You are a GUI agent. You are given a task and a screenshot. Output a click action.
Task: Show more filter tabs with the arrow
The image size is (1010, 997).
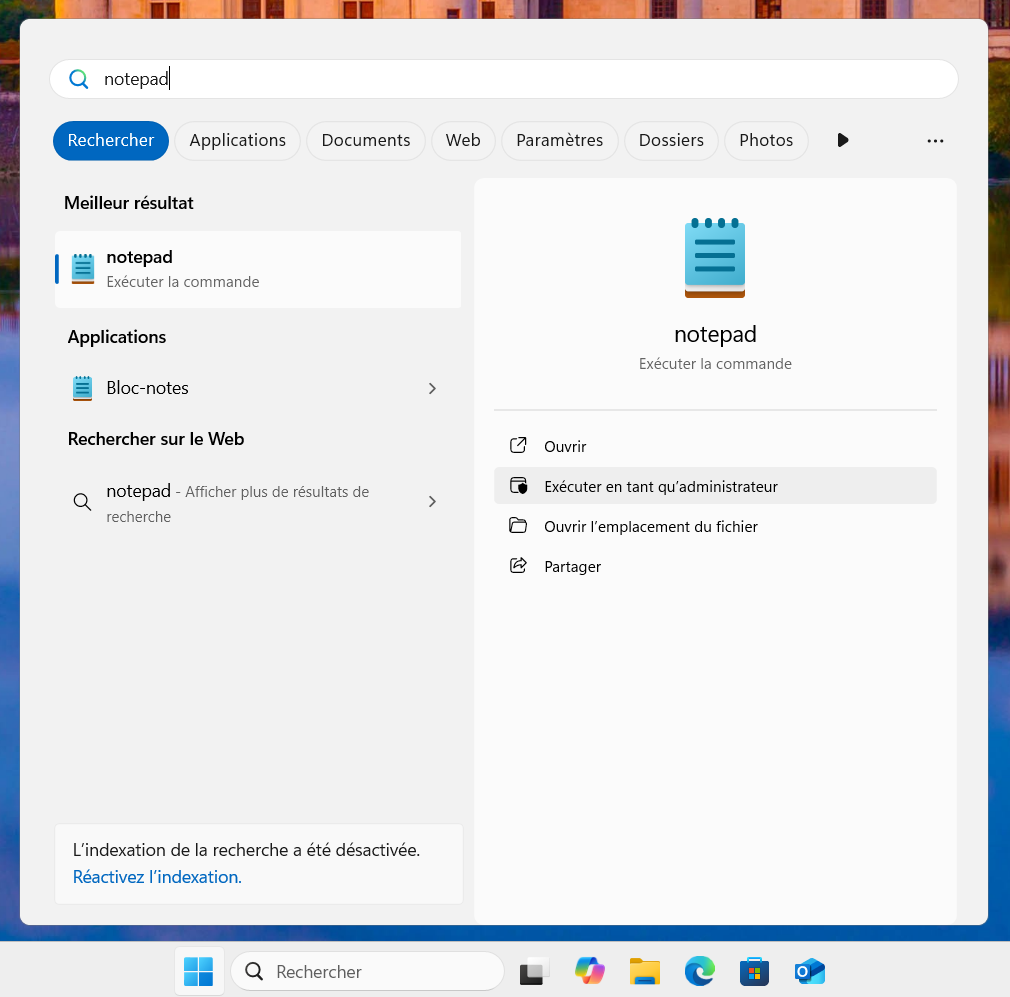[843, 140]
